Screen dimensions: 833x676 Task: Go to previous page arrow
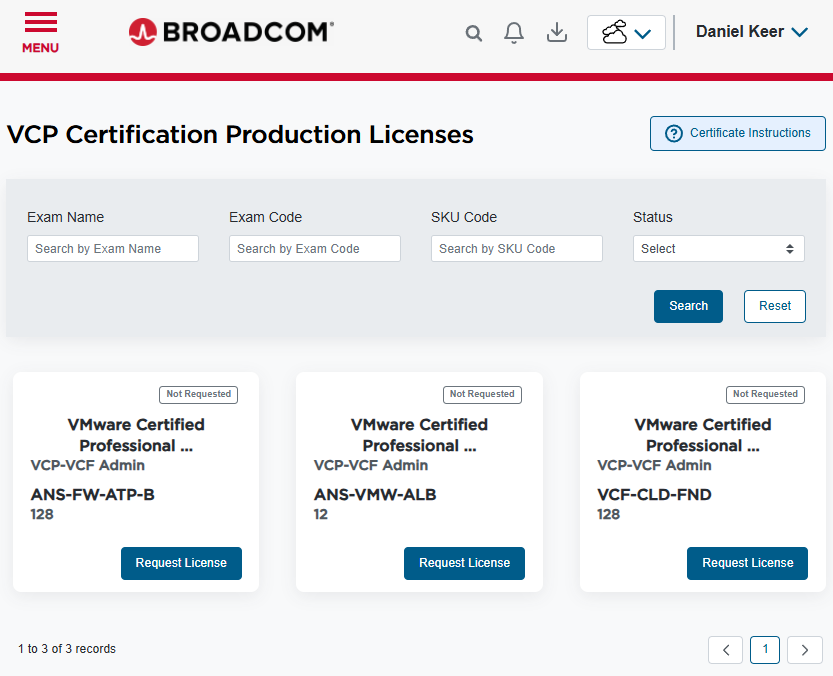[725, 650]
